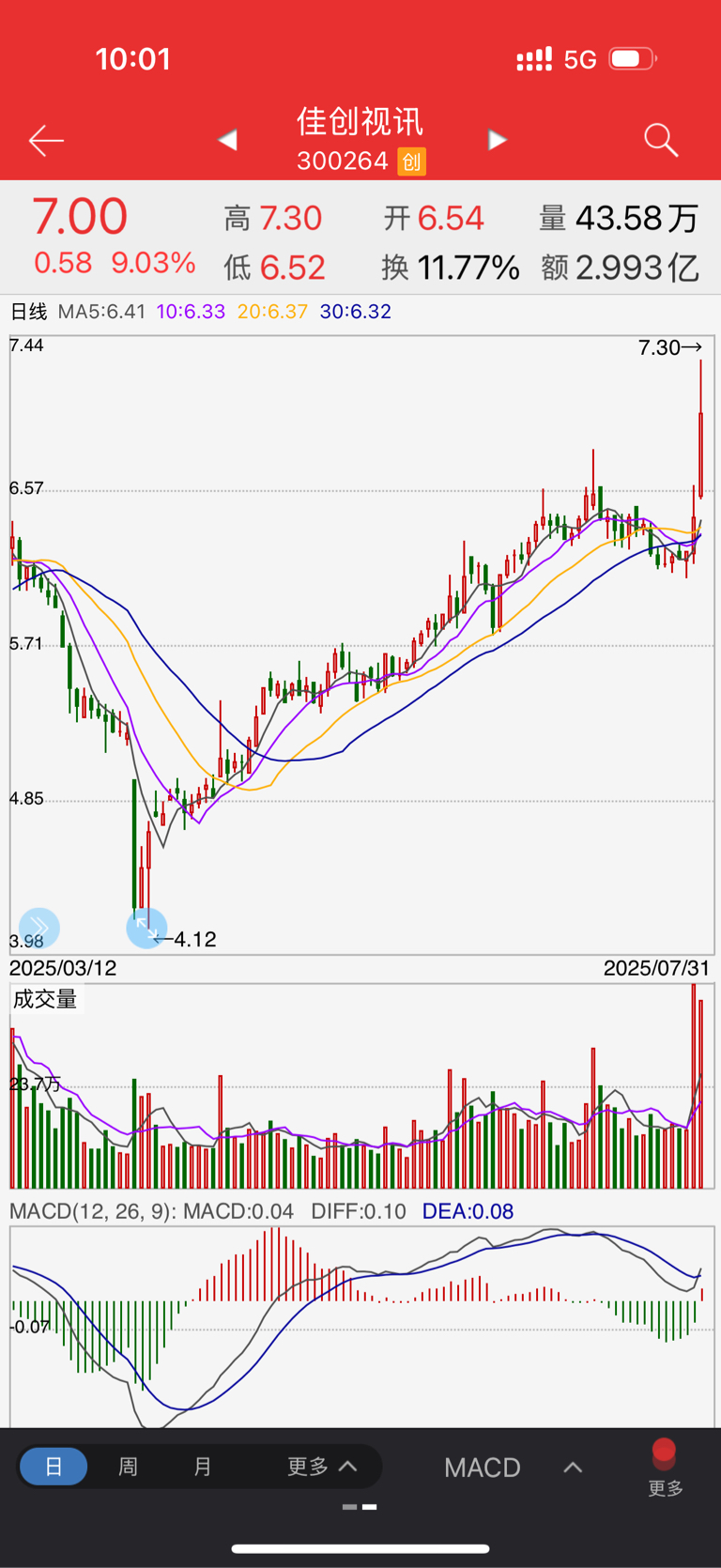
Task: Tap the orange 创 badge
Action: [411, 161]
